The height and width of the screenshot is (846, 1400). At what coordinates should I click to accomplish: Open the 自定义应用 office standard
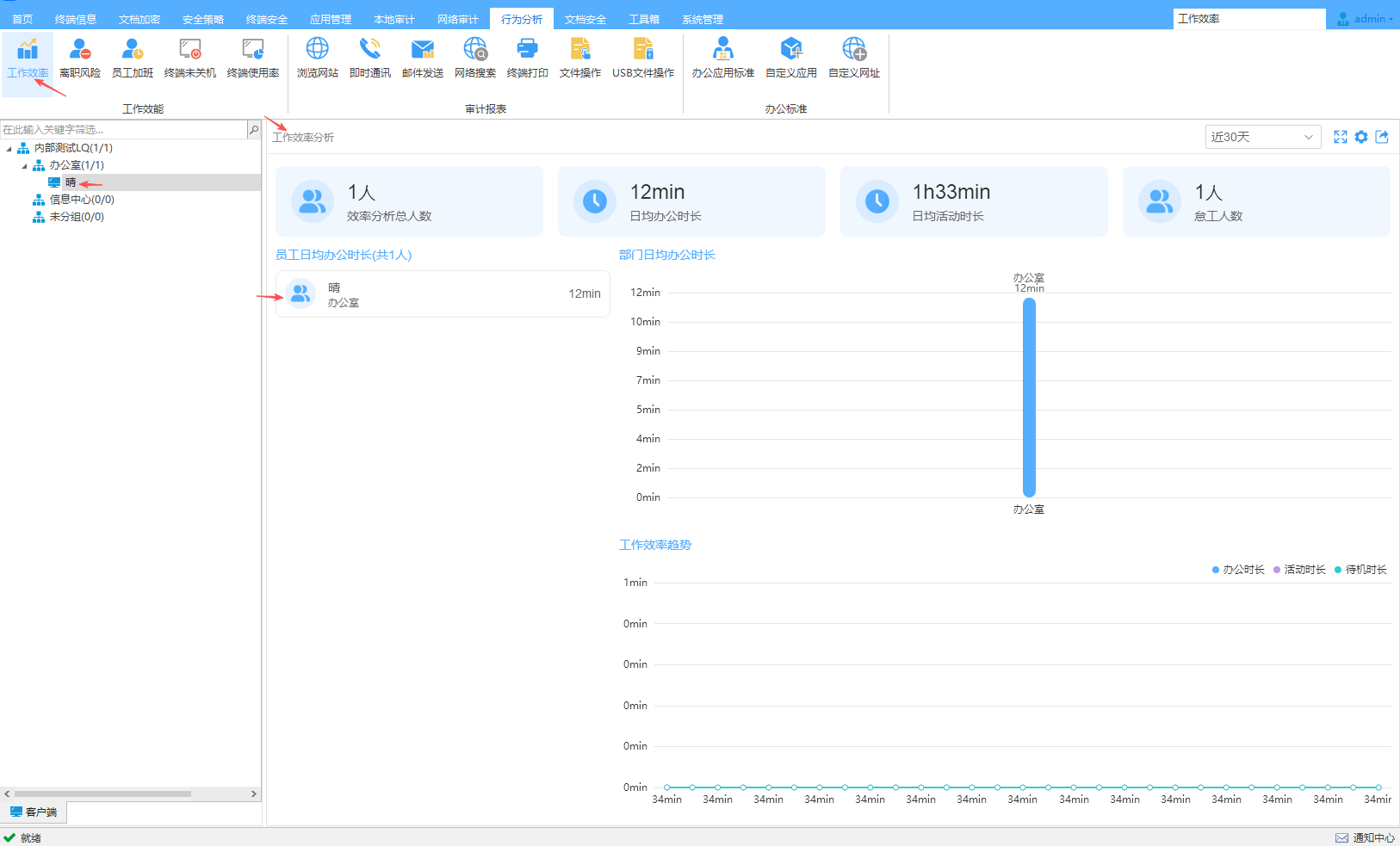coord(791,58)
